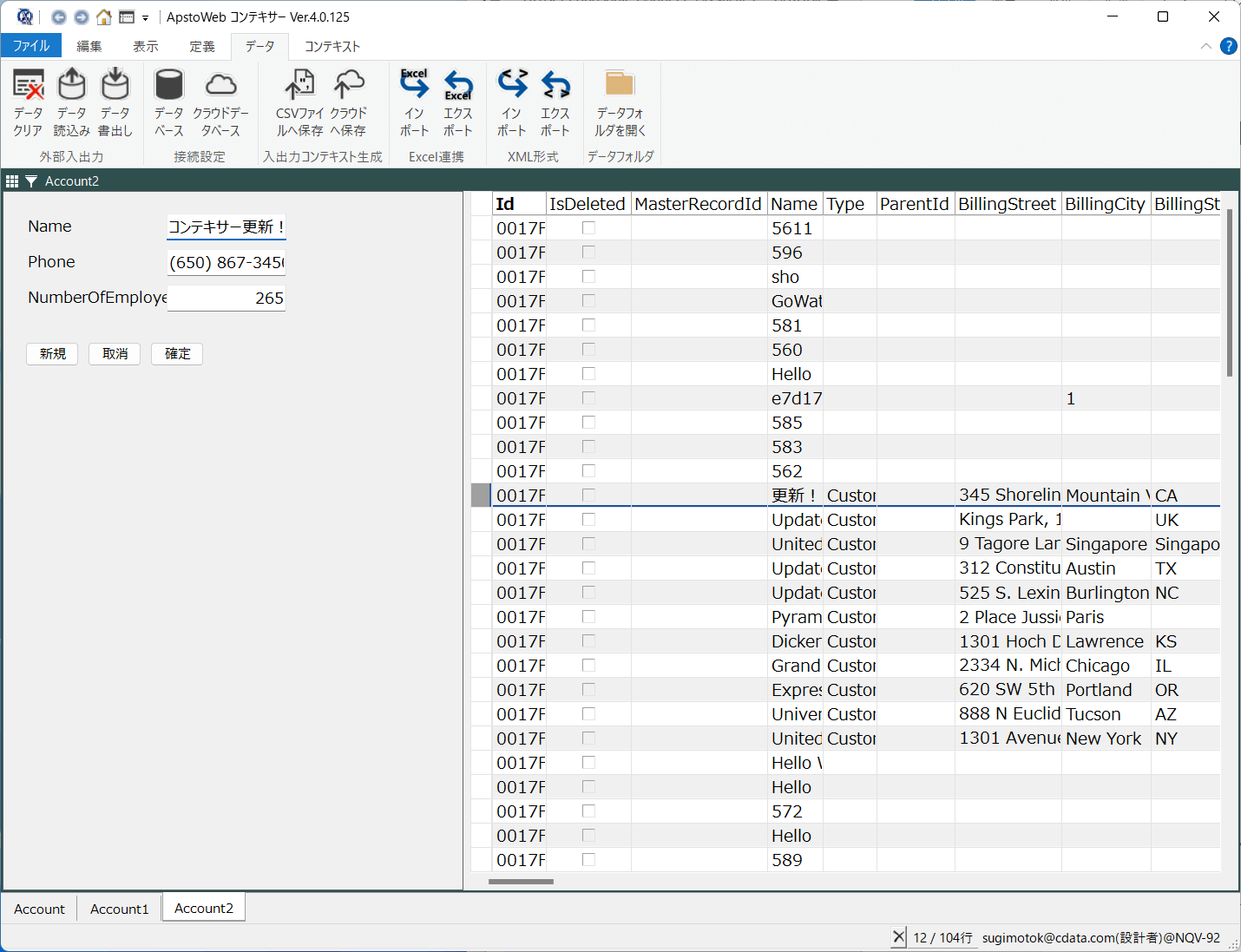Toggle IsDeleted checkbox in the 5611 row
This screenshot has height=952, width=1241.
[x=588, y=228]
